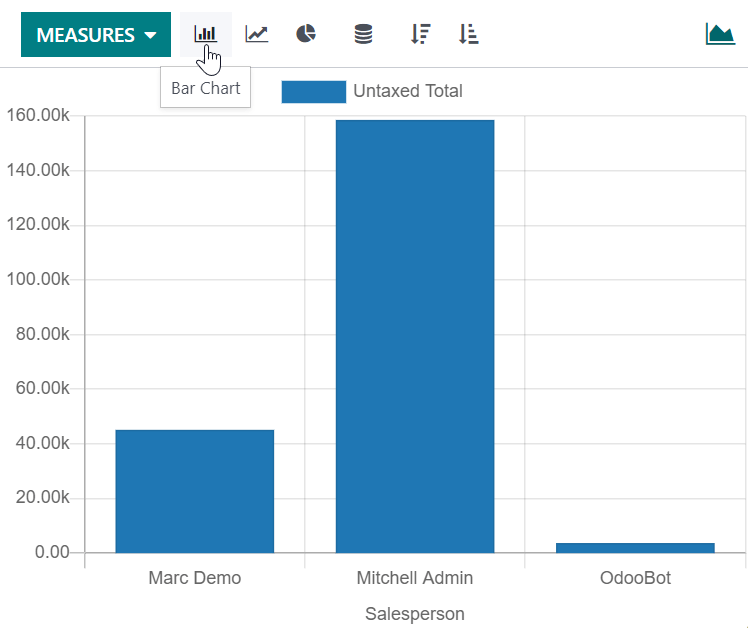Click the OdooBot axis label

click(635, 578)
